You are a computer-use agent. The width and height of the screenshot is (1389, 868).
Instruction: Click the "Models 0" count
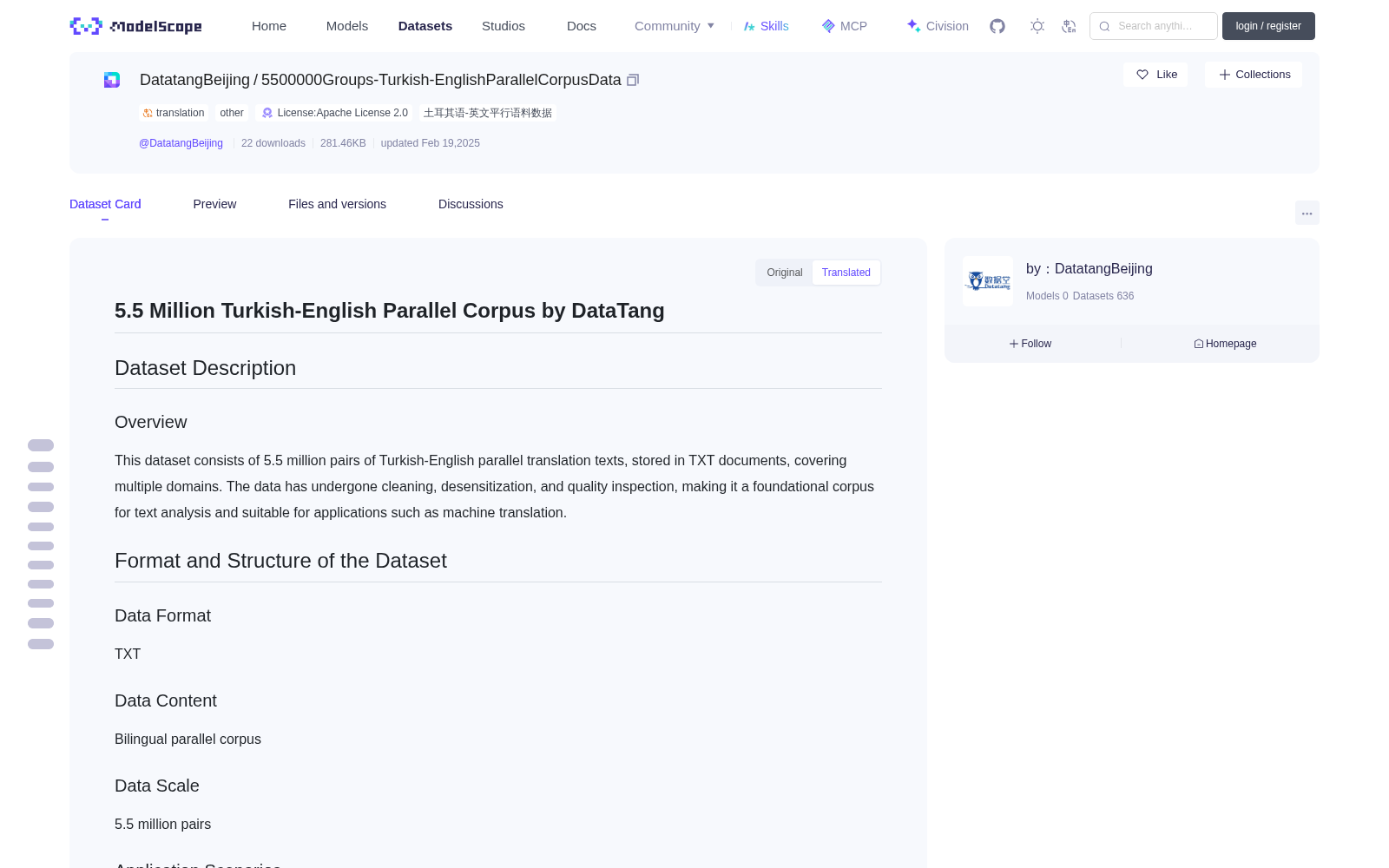(1047, 296)
